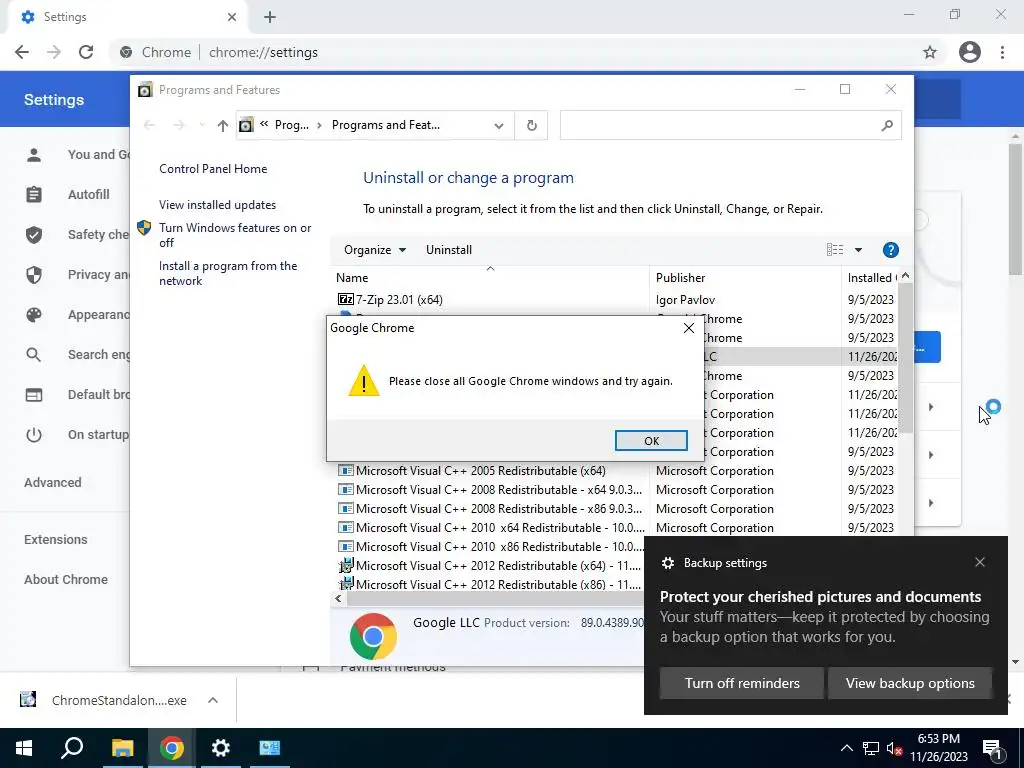The height and width of the screenshot is (768, 1024).
Task: Open Search engine sidebar item
Action: click(x=98, y=355)
